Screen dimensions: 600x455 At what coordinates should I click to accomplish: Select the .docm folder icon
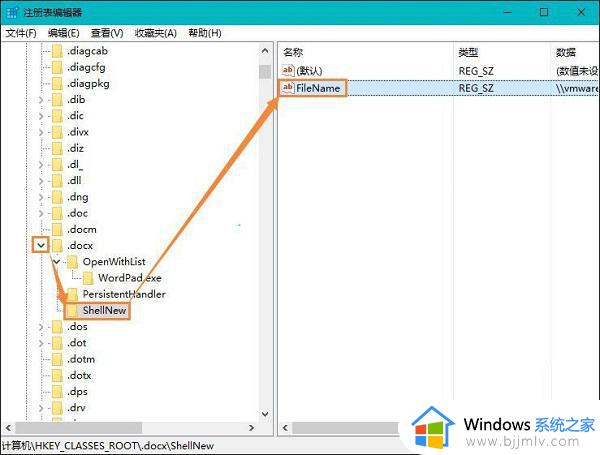pos(57,230)
